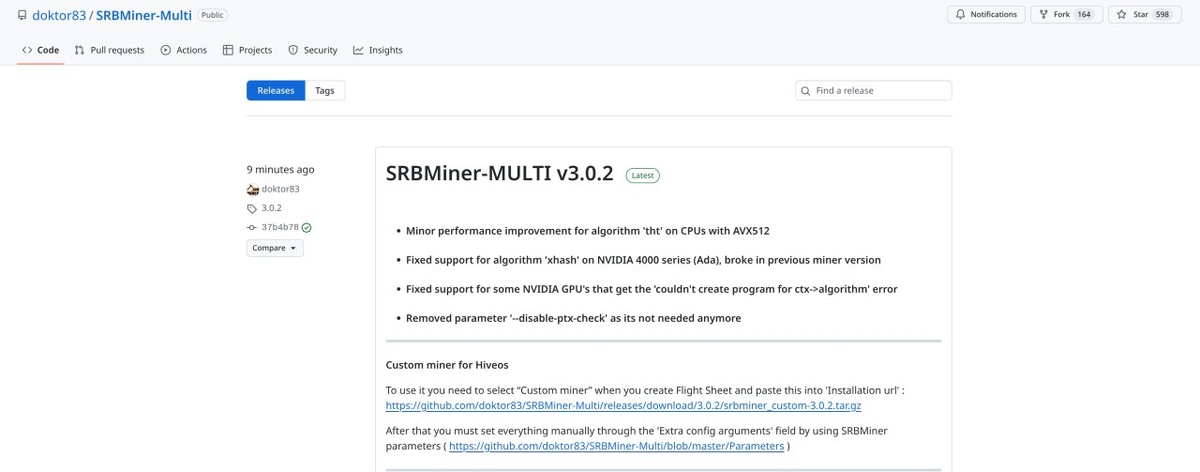Image resolution: width=1200 pixels, height=472 pixels.
Task: Open the doktor83 author link in sidebar
Action: pyautogui.click(x=280, y=189)
